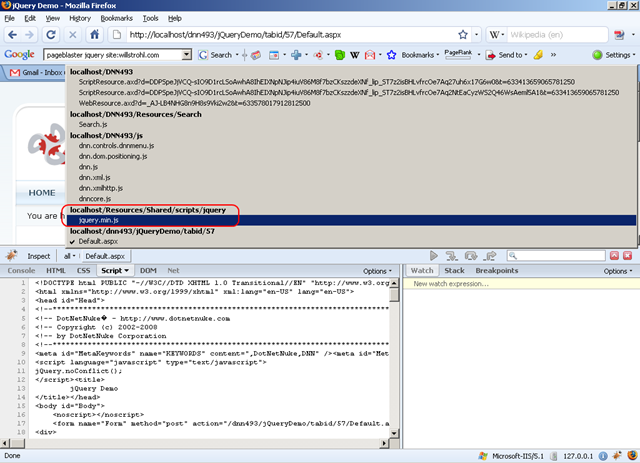Switch to the DOM tab
This screenshot has height=463, width=640.
pos(148,271)
